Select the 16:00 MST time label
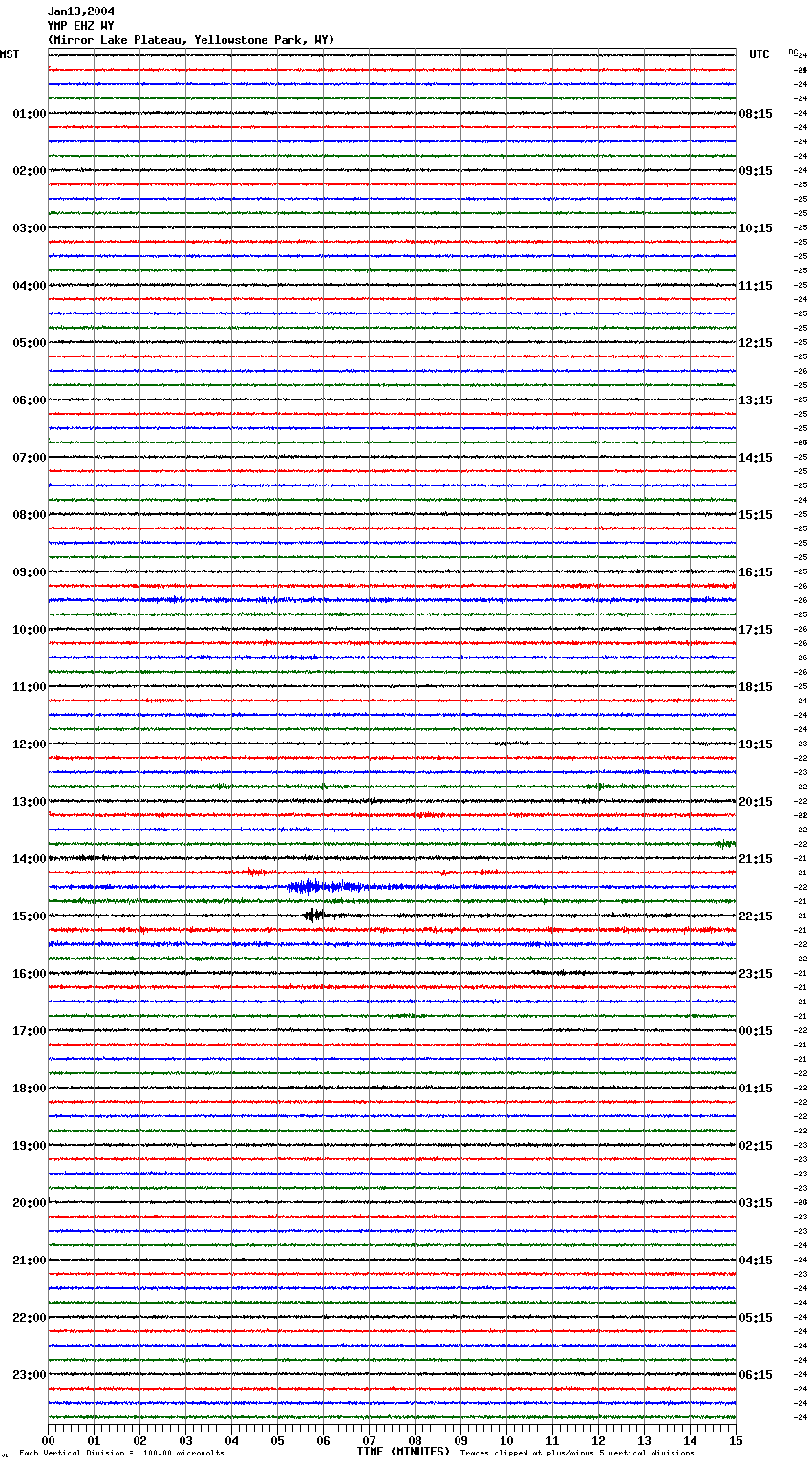 click(30, 974)
